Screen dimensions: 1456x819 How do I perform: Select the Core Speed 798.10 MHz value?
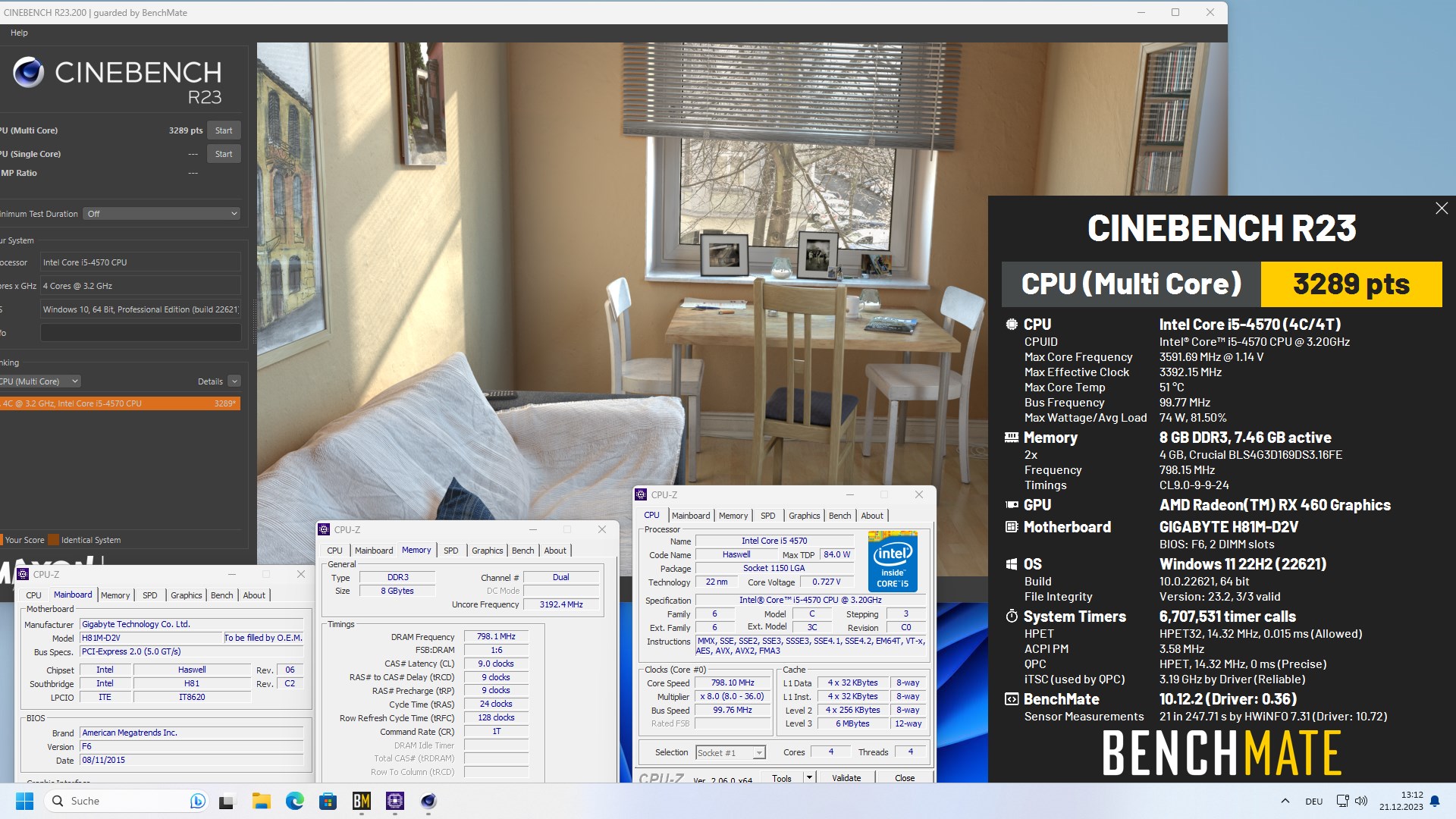pos(733,683)
